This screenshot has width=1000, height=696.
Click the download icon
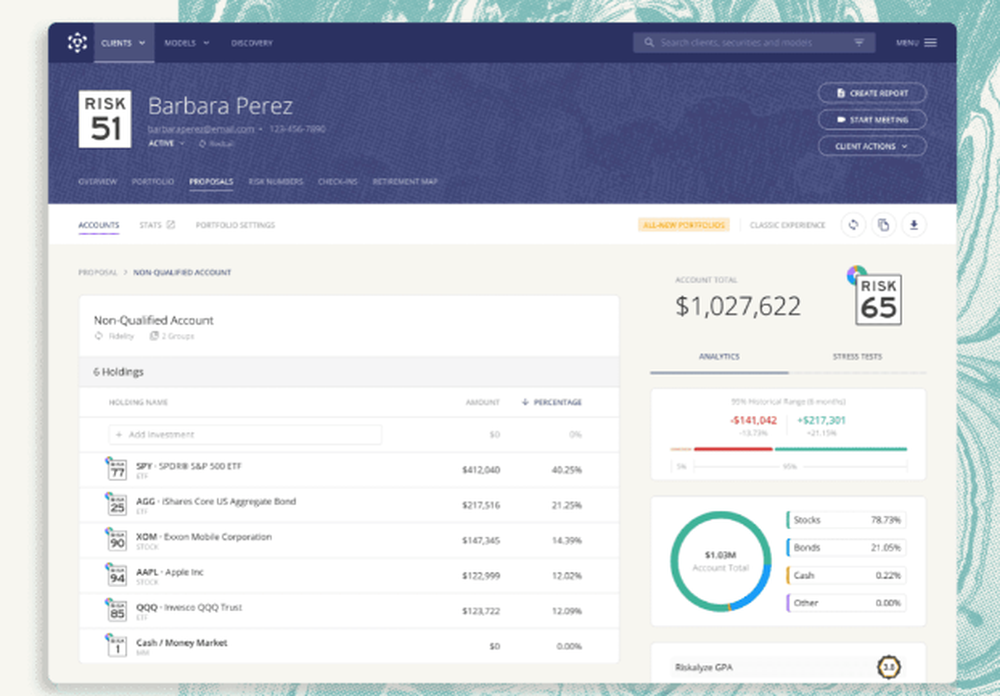[914, 225]
